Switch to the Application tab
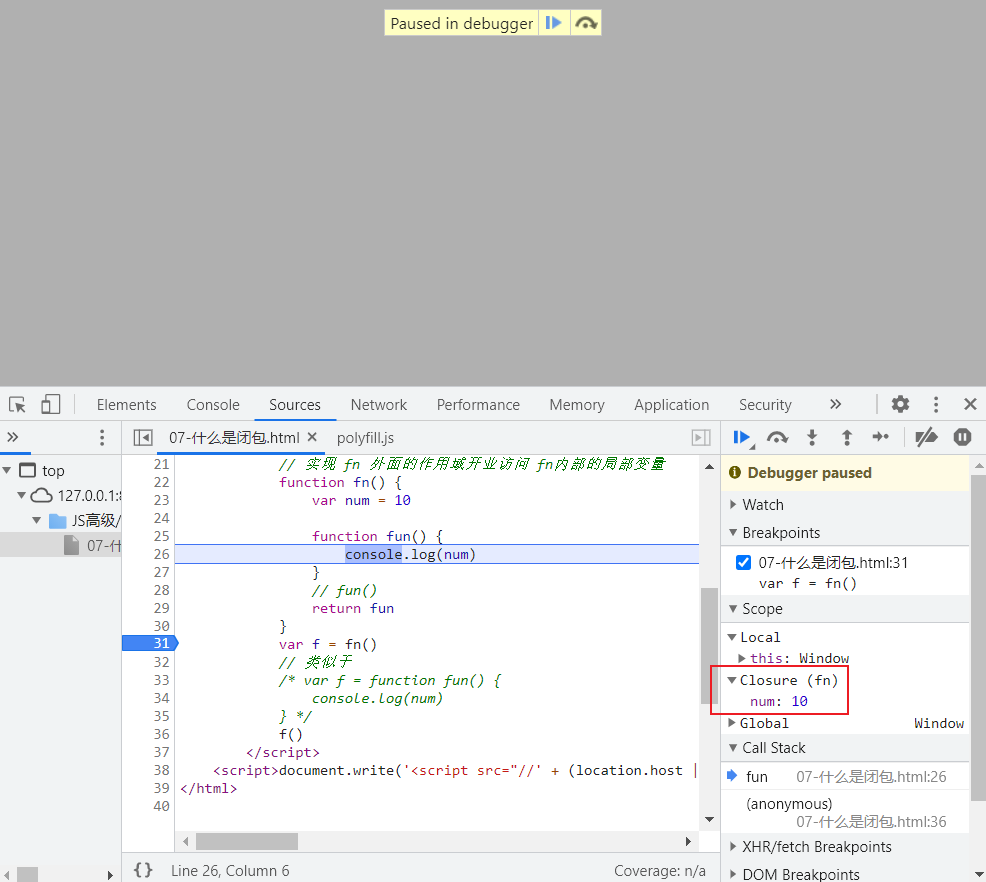 (672, 405)
